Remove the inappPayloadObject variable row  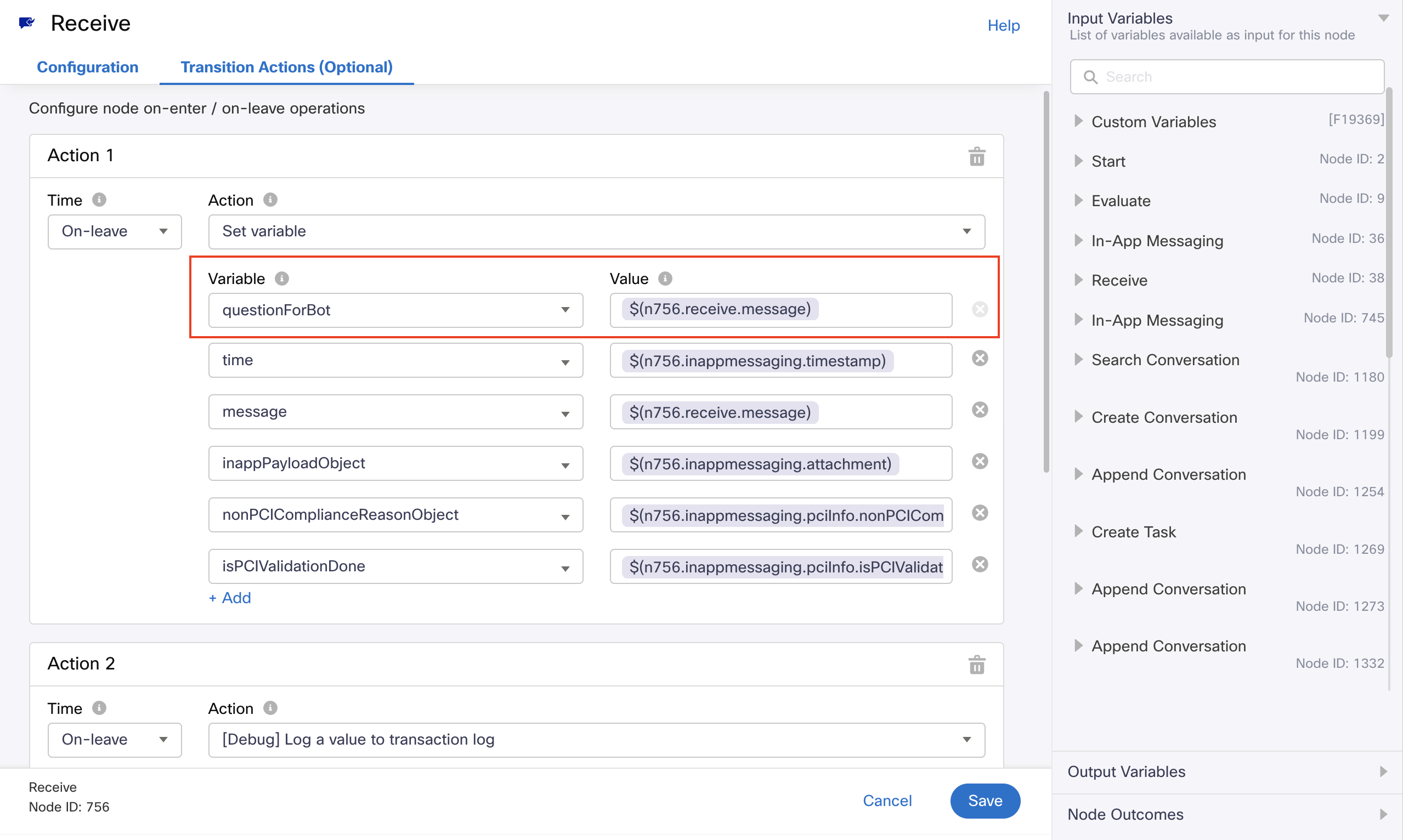[980, 461]
